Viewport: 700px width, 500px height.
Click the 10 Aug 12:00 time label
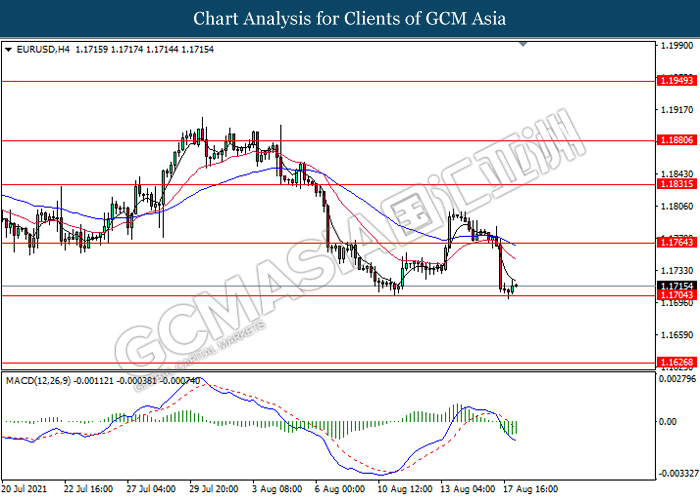point(404,489)
